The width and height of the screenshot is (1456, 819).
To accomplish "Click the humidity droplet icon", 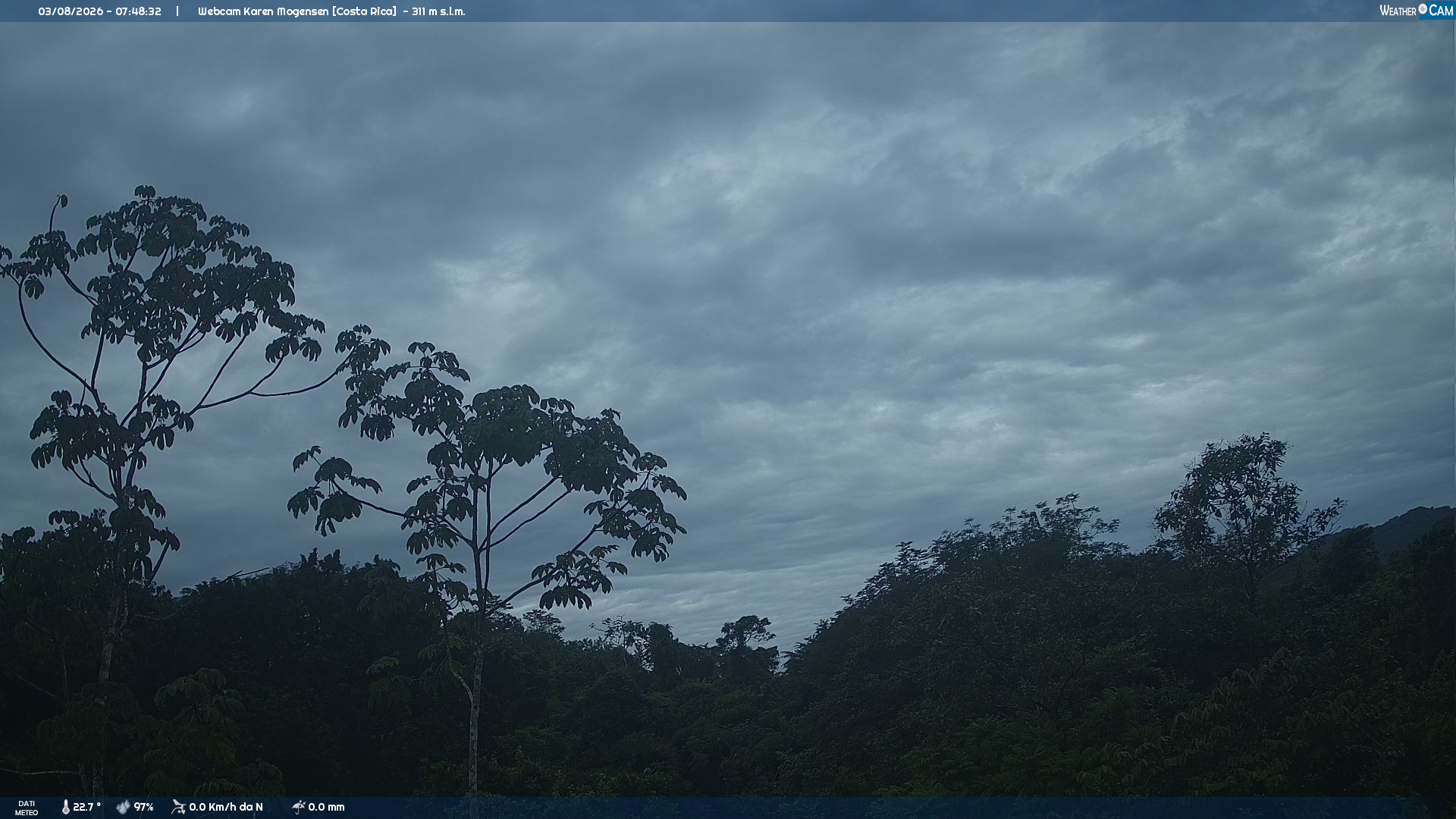I will (x=123, y=808).
